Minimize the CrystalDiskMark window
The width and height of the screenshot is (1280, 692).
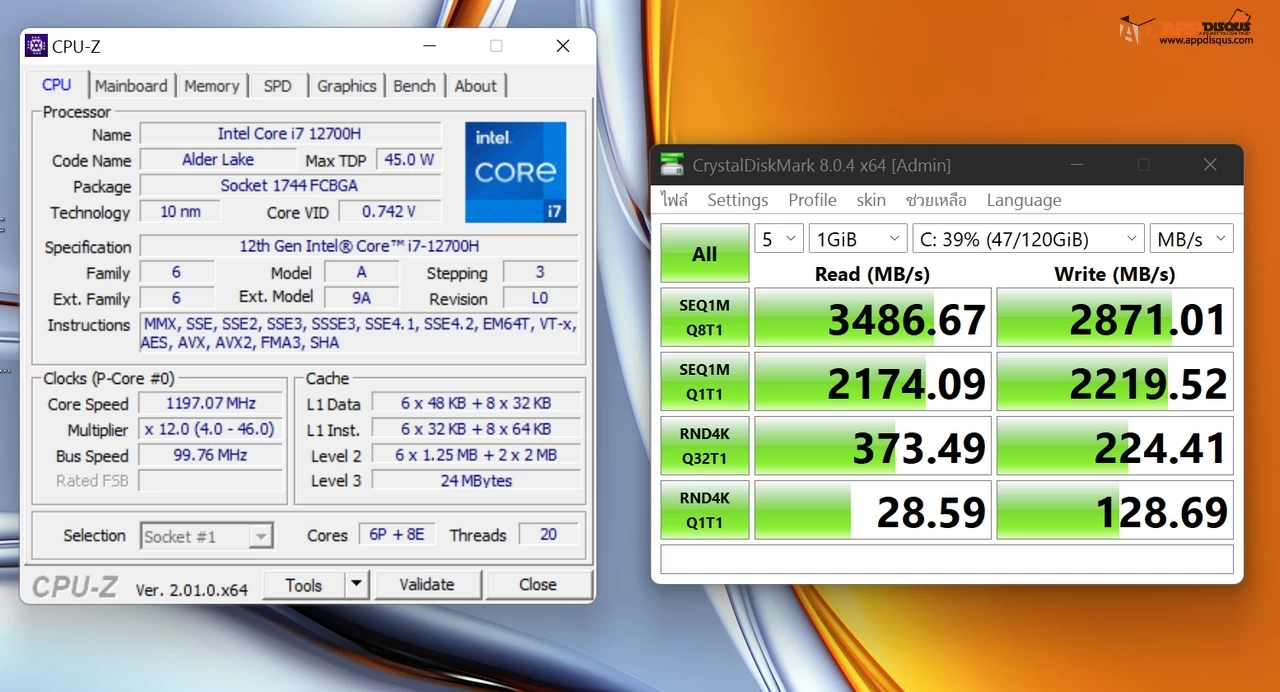tap(1076, 165)
